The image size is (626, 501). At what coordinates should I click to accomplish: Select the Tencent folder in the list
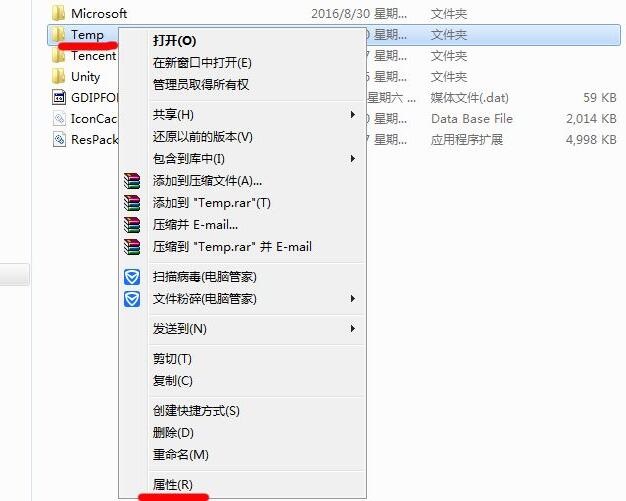coord(84,56)
